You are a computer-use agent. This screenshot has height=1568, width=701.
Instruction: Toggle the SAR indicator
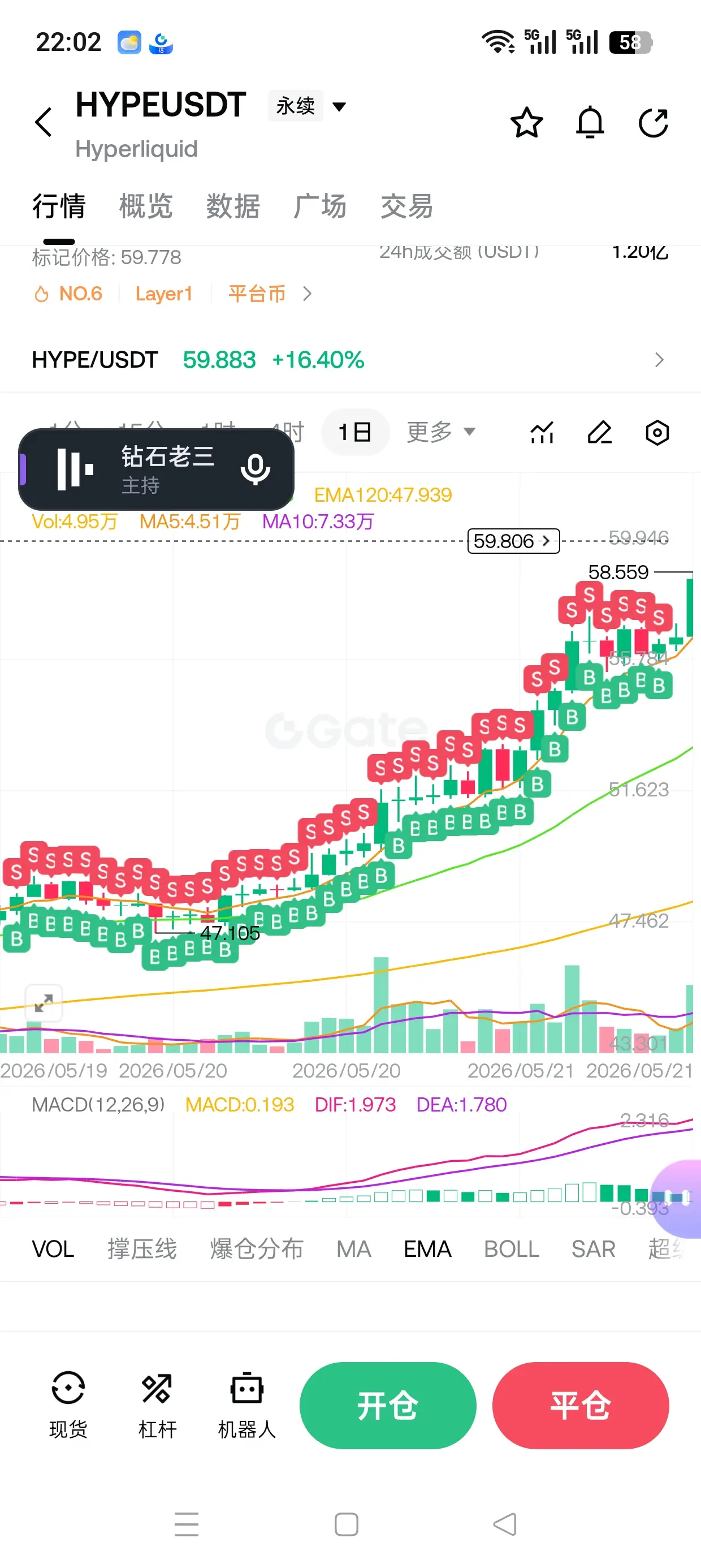point(593,1249)
